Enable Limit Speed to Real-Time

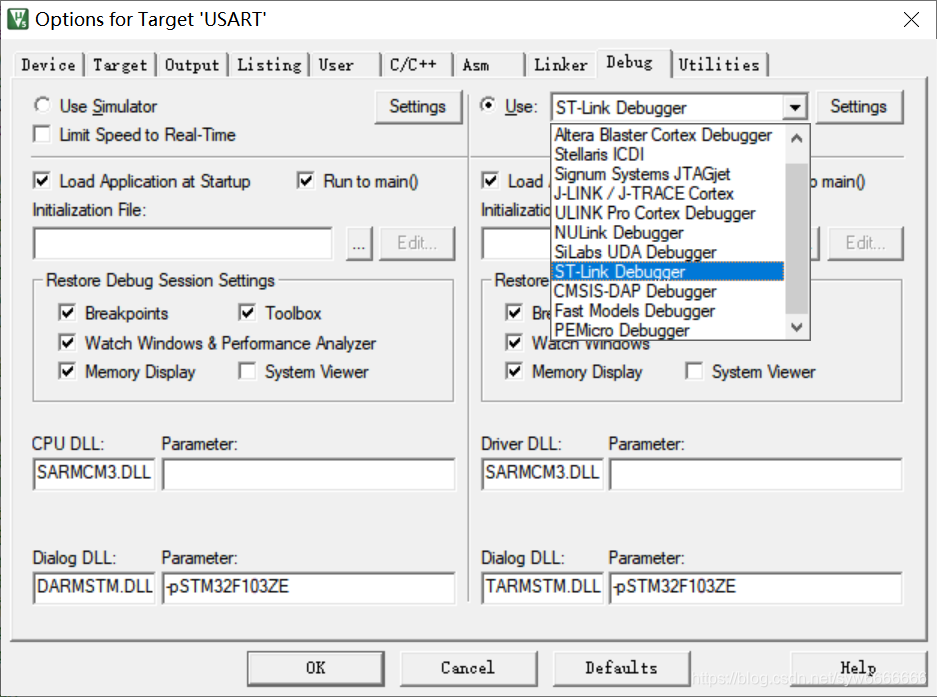click(42, 134)
